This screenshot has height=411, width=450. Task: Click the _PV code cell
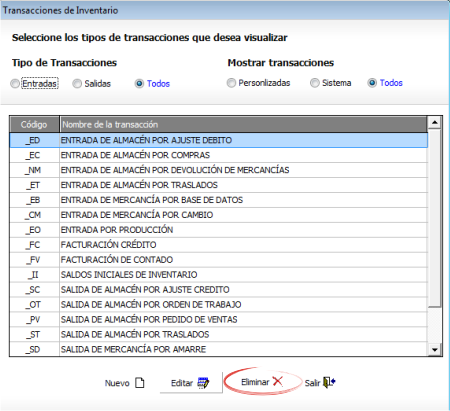tap(34, 320)
